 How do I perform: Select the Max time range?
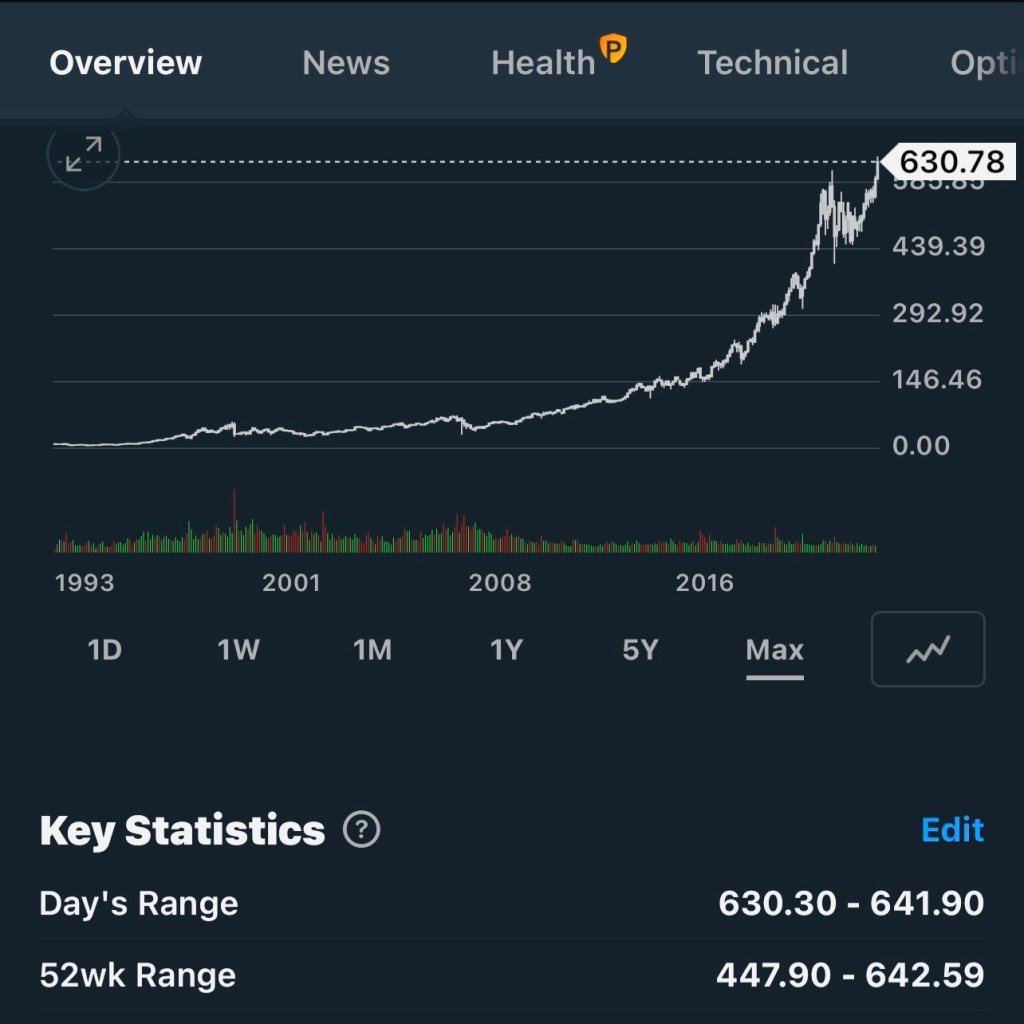[x=774, y=650]
